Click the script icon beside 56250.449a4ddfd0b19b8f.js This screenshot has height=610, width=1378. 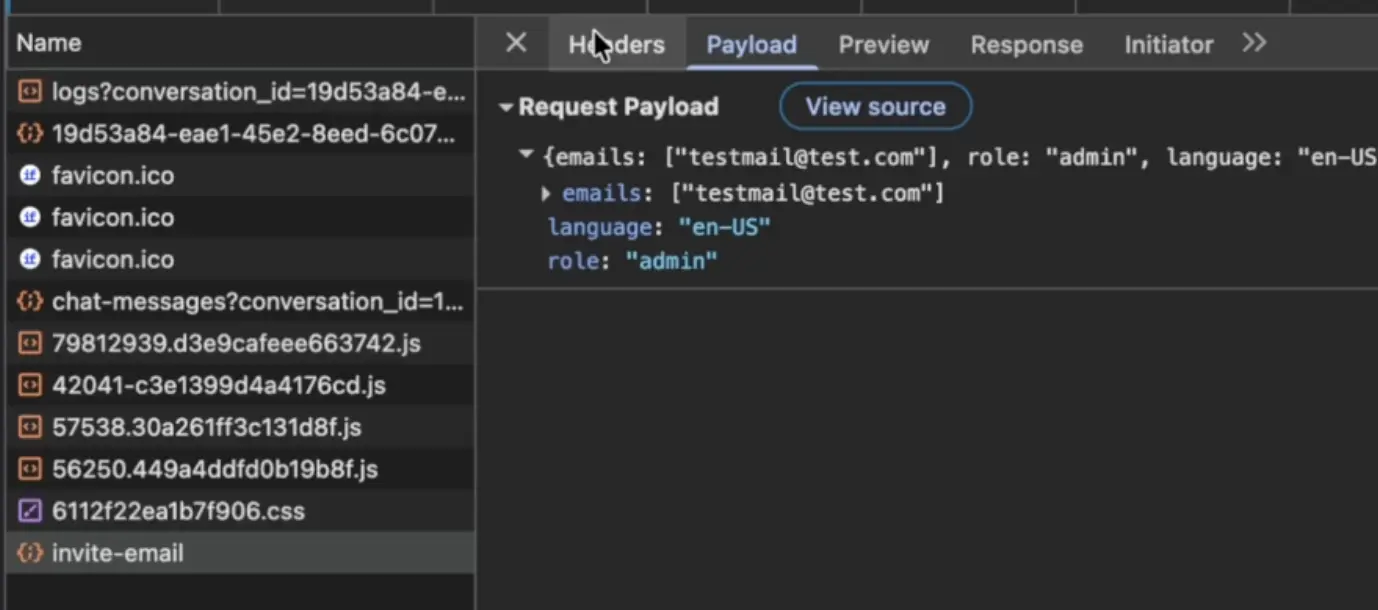31,469
